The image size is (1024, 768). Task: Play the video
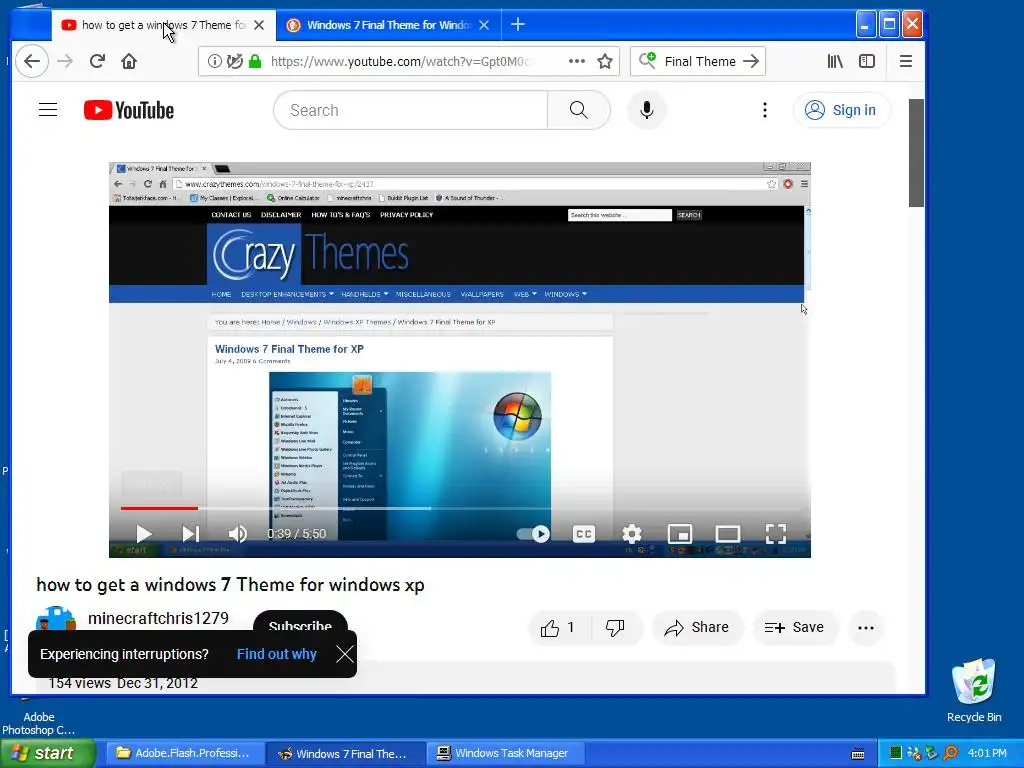click(144, 534)
